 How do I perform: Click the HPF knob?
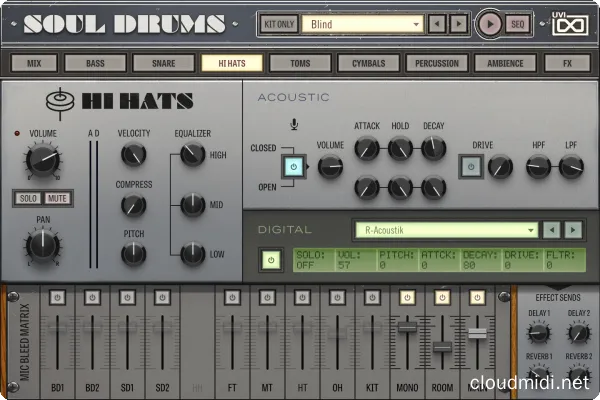click(x=538, y=167)
